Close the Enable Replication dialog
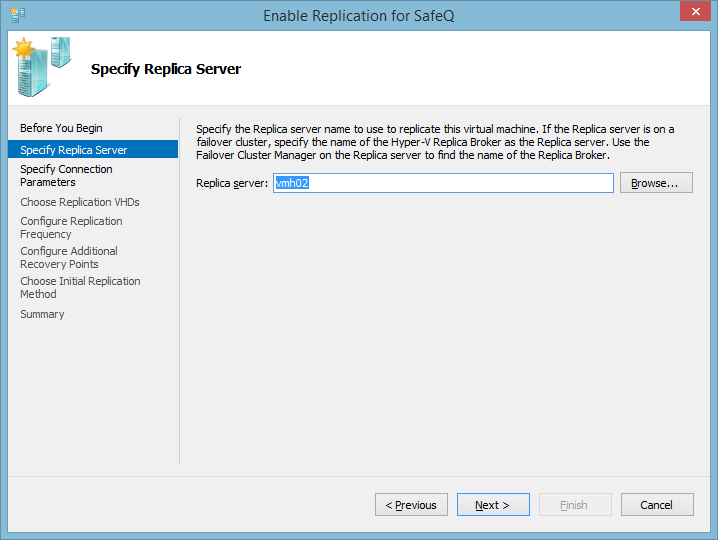This screenshot has height=540, width=718. coord(694,13)
